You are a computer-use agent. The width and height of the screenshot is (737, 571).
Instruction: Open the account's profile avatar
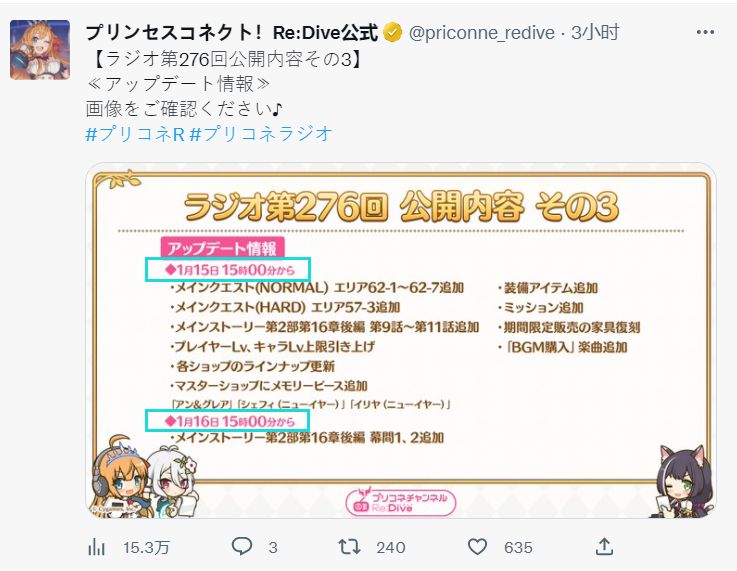coord(40,50)
